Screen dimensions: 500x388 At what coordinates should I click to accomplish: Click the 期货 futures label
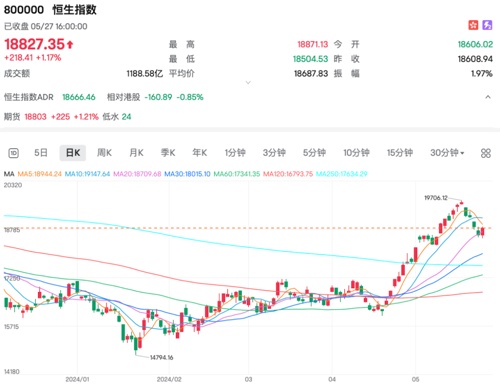point(12,117)
